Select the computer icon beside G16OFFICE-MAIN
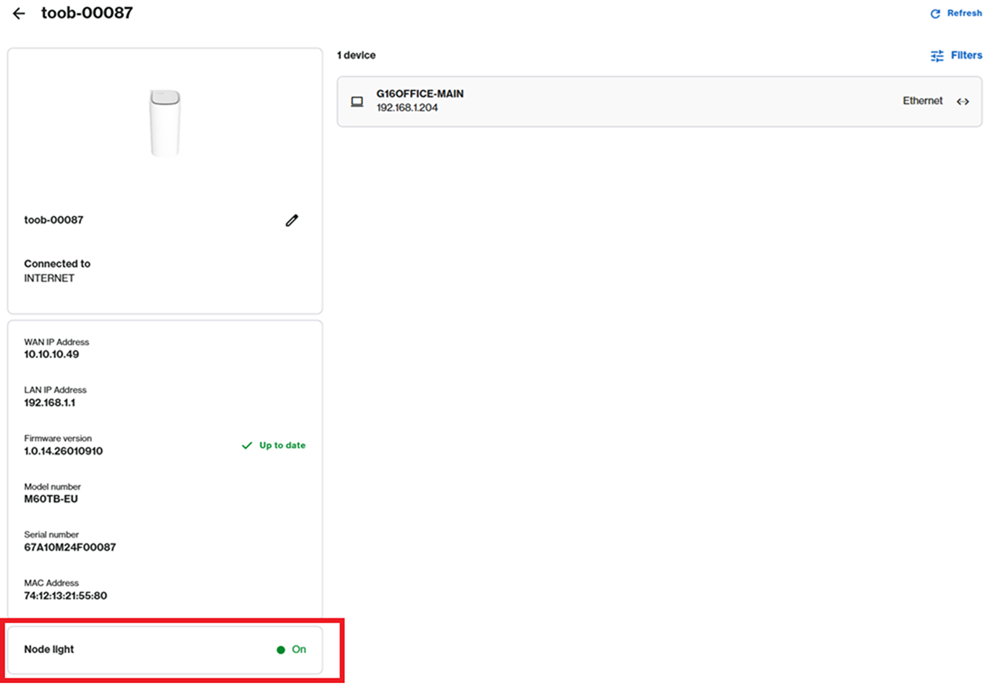Screen dimensions: 985x684 (357, 100)
